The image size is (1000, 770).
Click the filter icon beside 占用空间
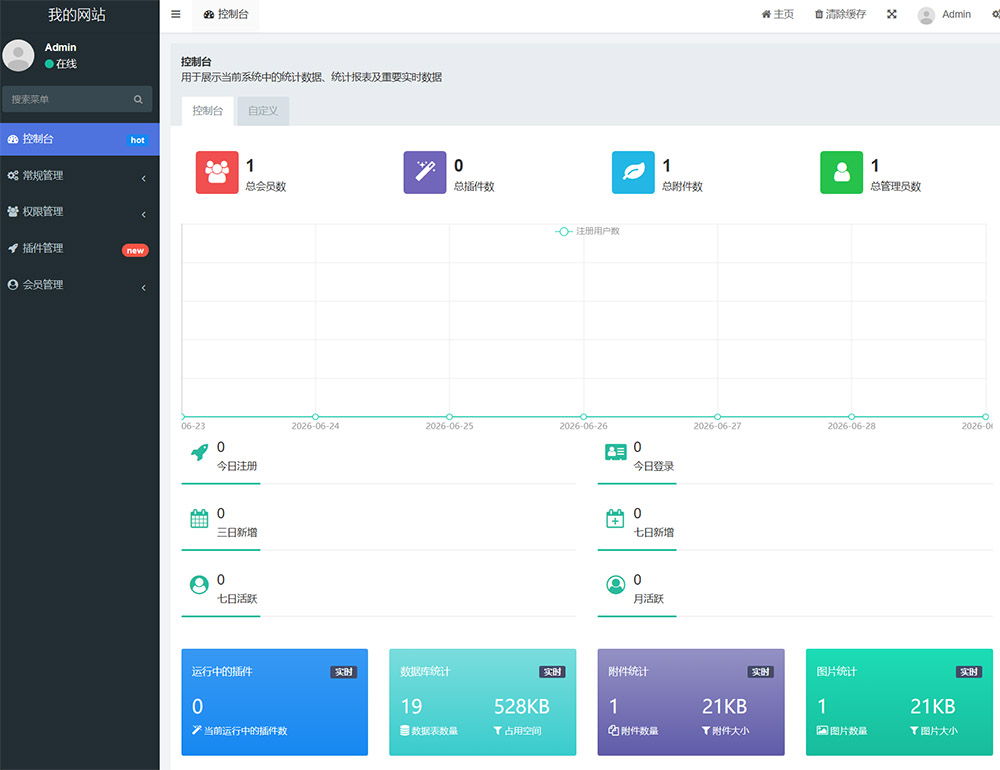point(497,730)
